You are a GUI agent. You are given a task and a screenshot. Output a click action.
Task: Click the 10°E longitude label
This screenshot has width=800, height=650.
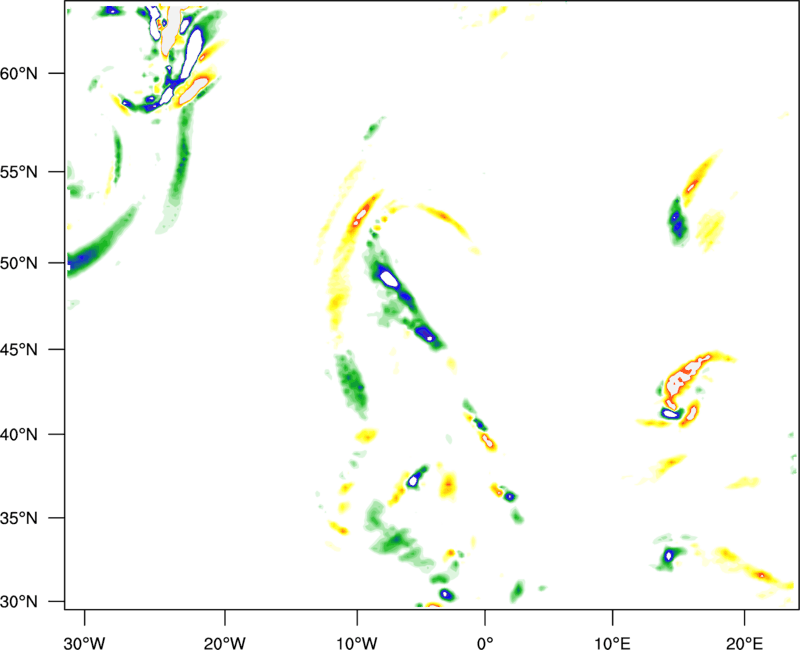[612, 643]
